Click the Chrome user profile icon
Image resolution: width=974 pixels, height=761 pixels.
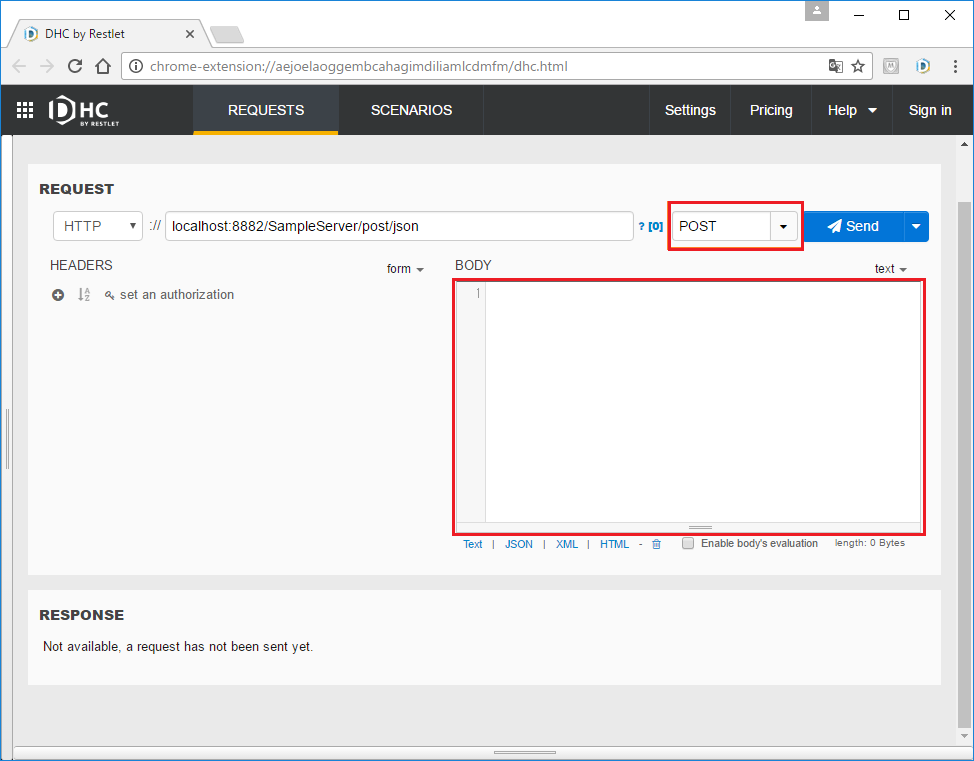click(817, 11)
